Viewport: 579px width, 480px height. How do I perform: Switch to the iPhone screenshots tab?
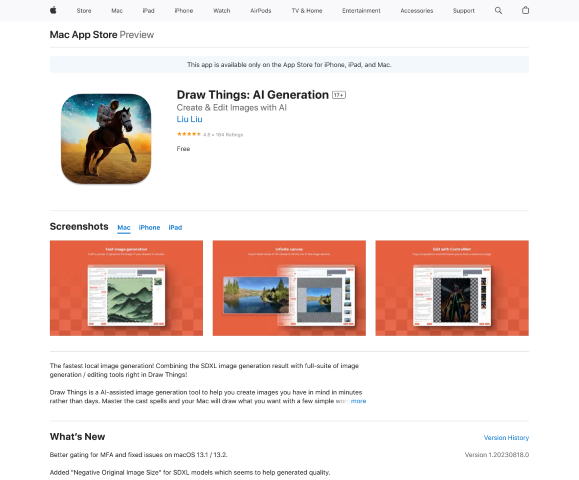(149, 227)
